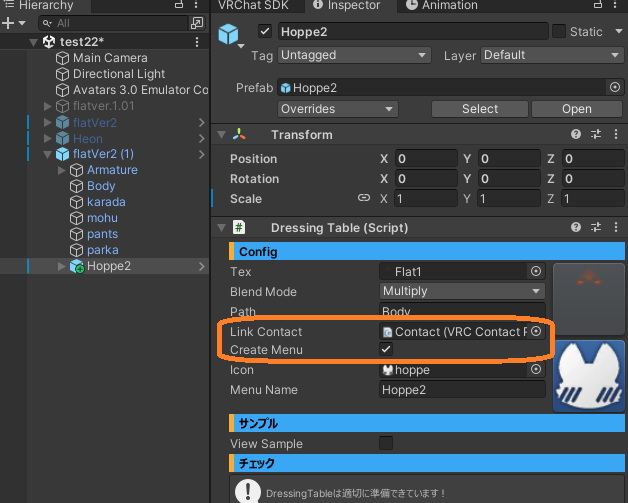
Task: Open the Hierarchy search window icon
Action: coord(197,23)
